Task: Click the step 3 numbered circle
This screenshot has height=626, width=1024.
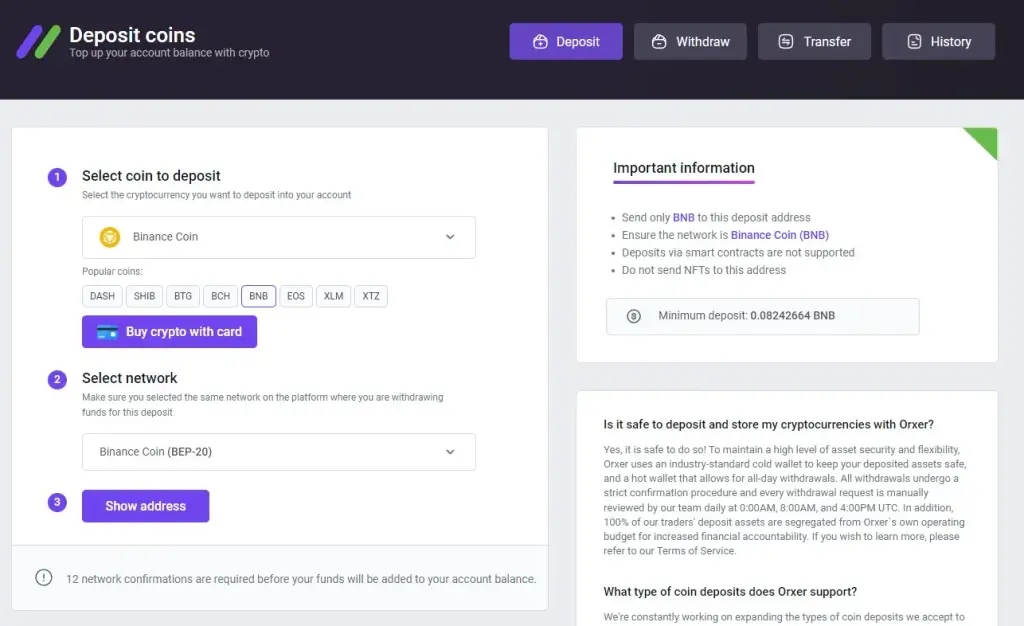Action: (x=57, y=502)
